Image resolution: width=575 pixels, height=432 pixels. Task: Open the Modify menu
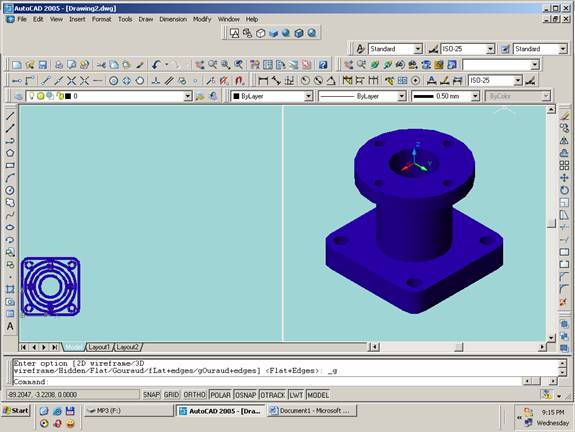202,19
